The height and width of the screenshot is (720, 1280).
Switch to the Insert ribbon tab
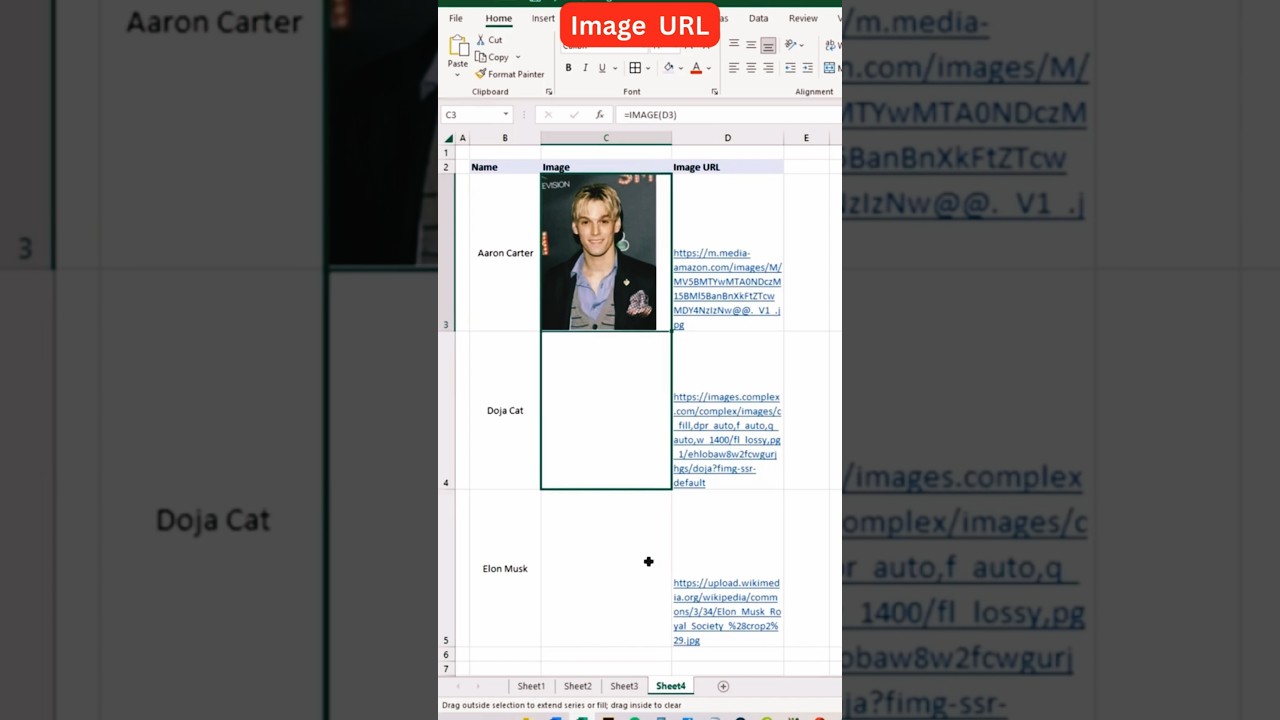(543, 18)
